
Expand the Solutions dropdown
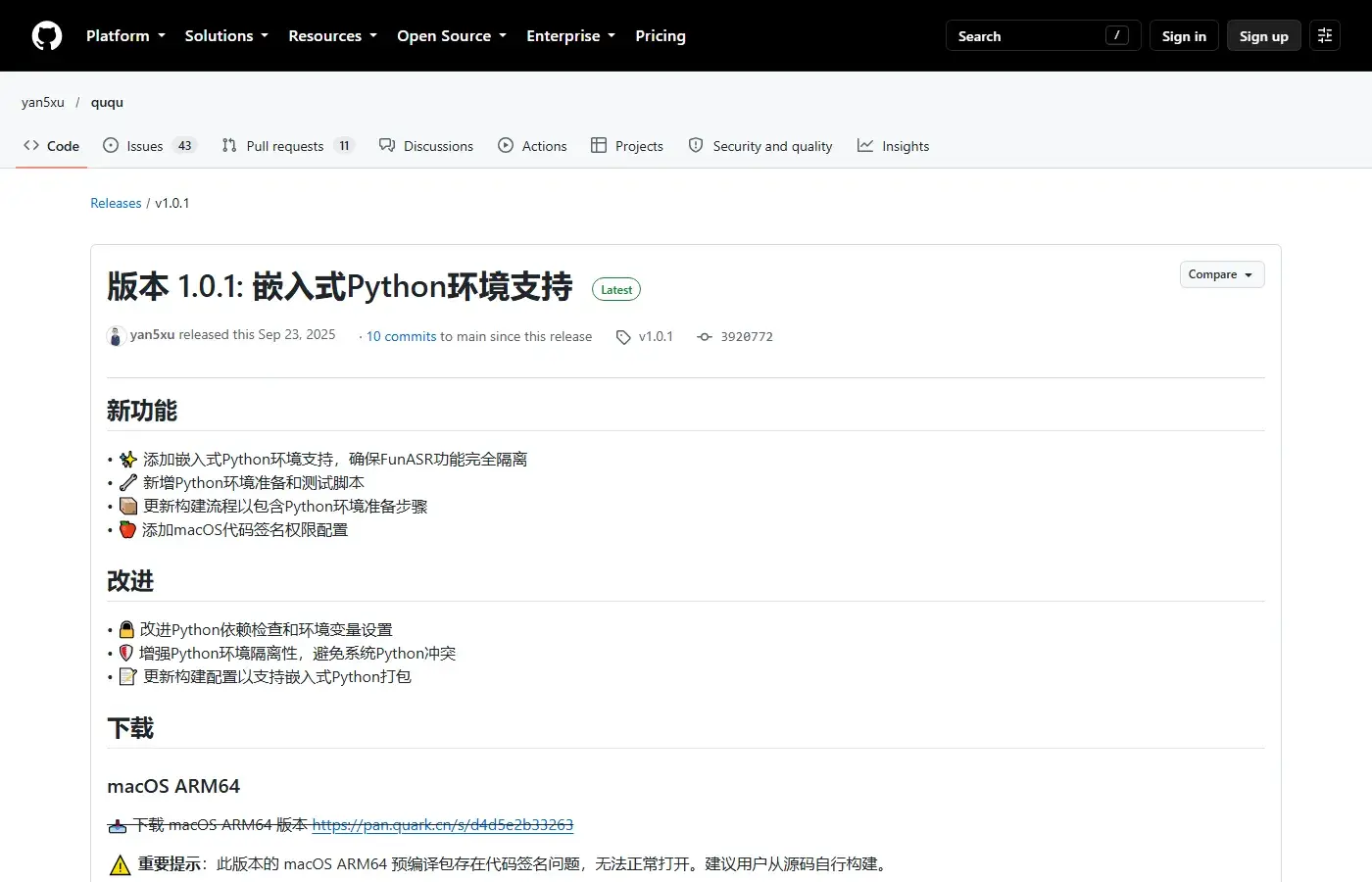pyautogui.click(x=226, y=36)
